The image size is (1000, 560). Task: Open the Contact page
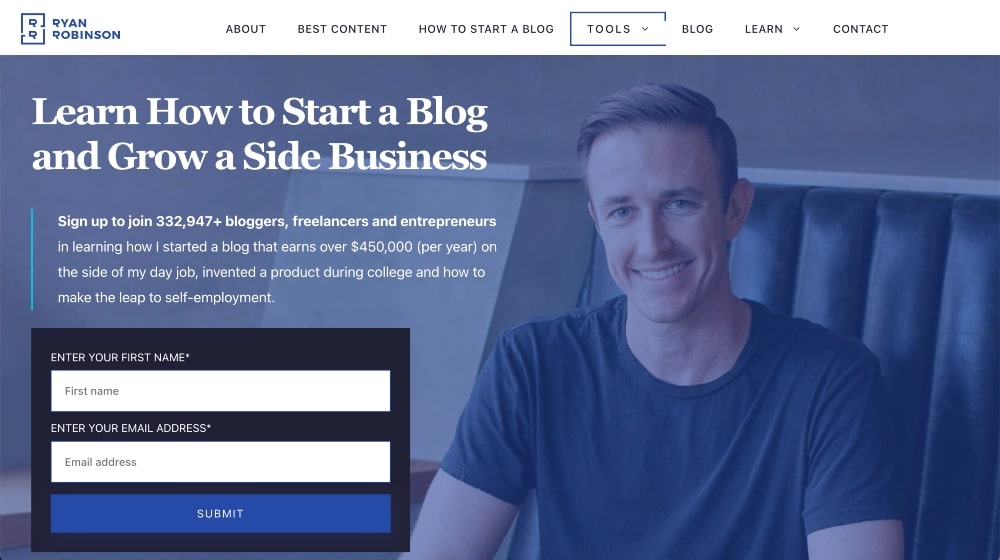pyautogui.click(x=860, y=29)
